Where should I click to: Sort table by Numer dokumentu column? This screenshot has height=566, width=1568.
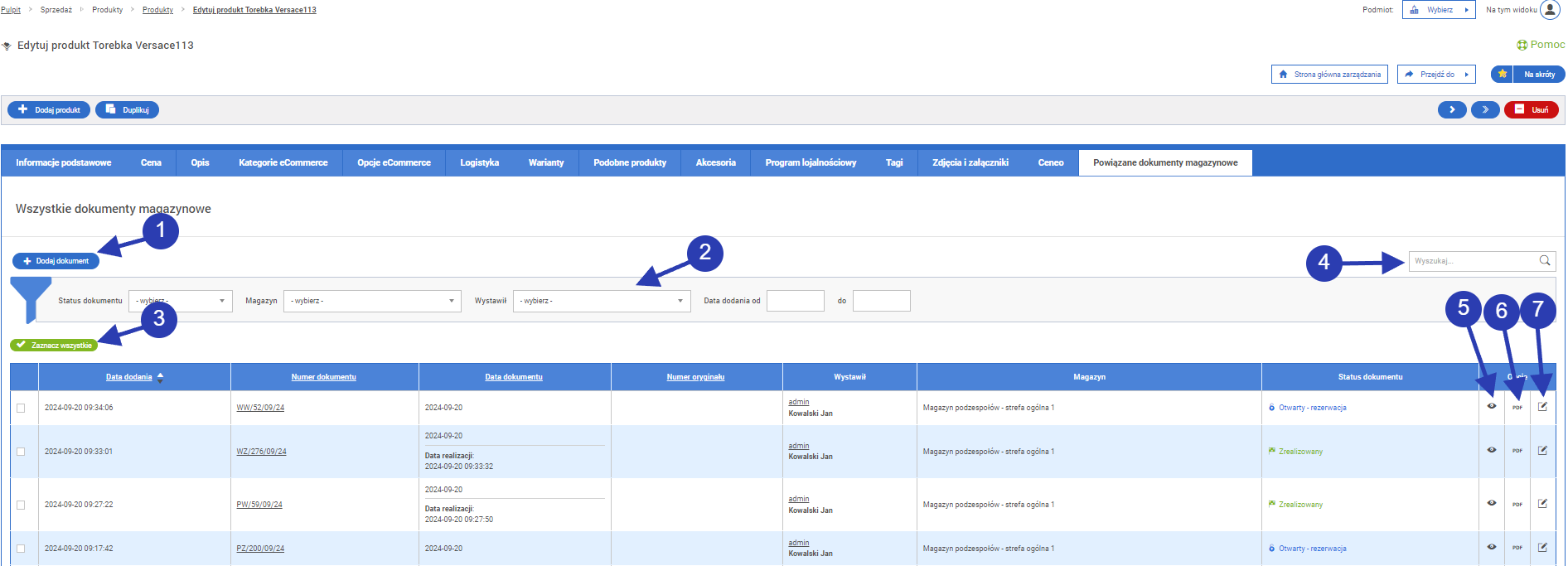(x=323, y=377)
